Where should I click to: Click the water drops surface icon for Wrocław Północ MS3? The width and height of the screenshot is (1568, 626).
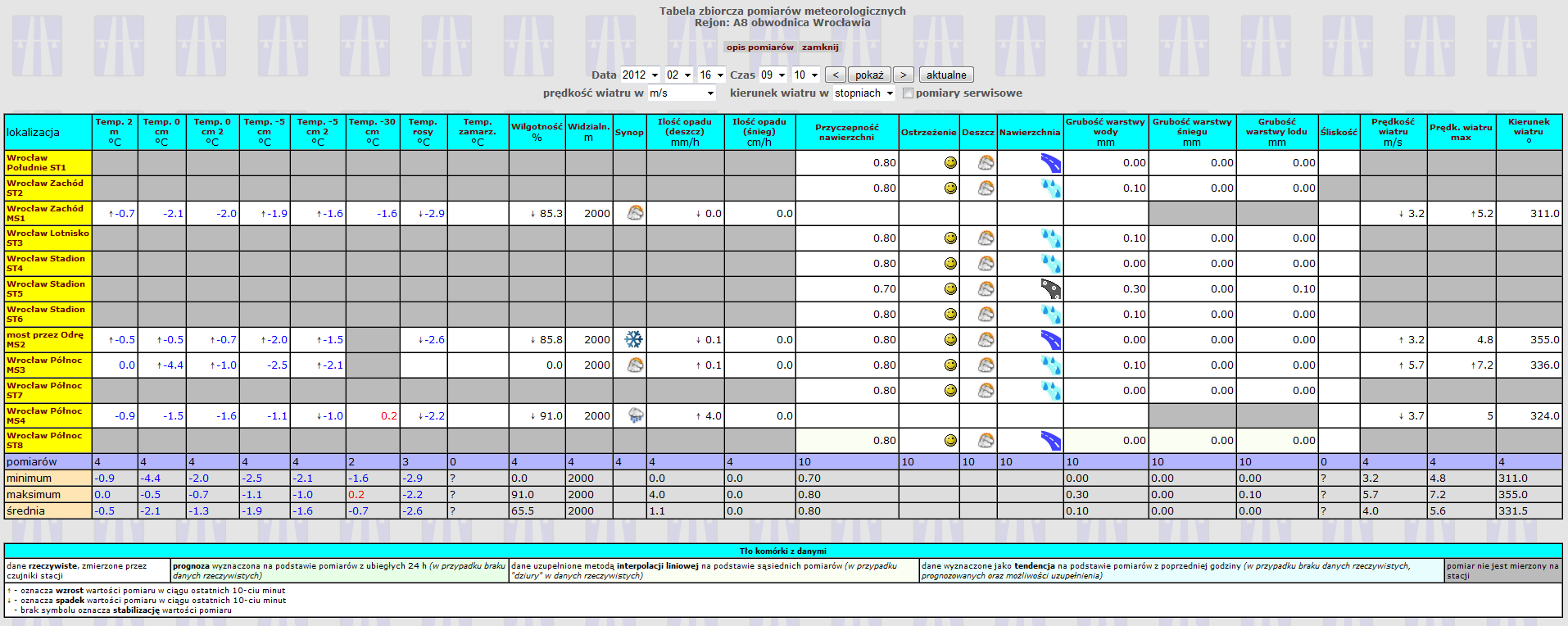1050,365
